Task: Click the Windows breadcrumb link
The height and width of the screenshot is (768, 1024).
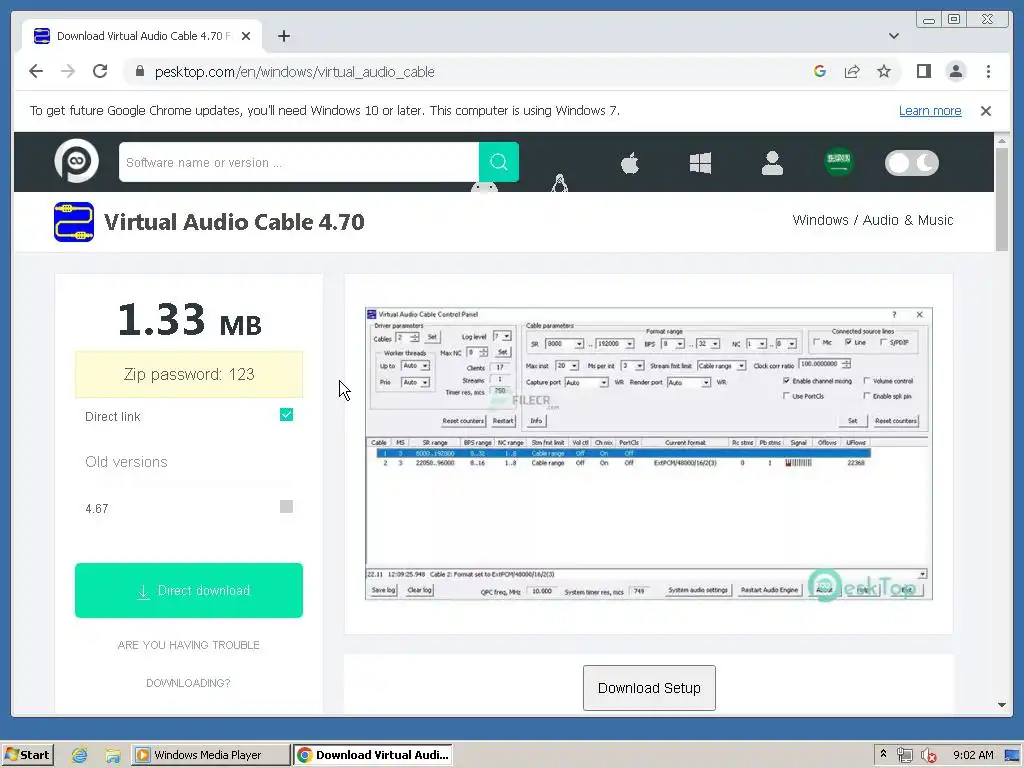Action: coord(820,220)
